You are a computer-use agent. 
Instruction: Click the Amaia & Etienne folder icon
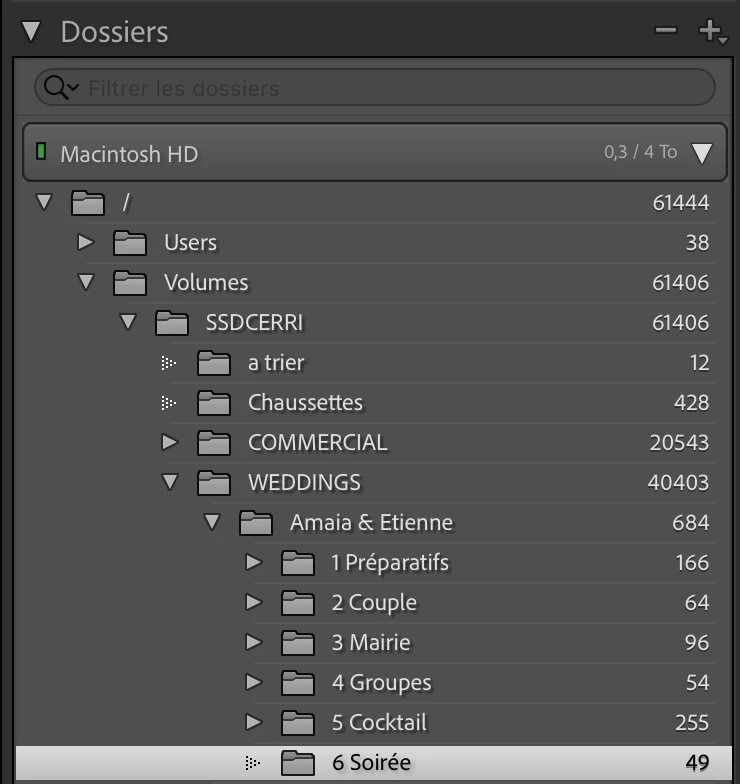click(x=256, y=522)
